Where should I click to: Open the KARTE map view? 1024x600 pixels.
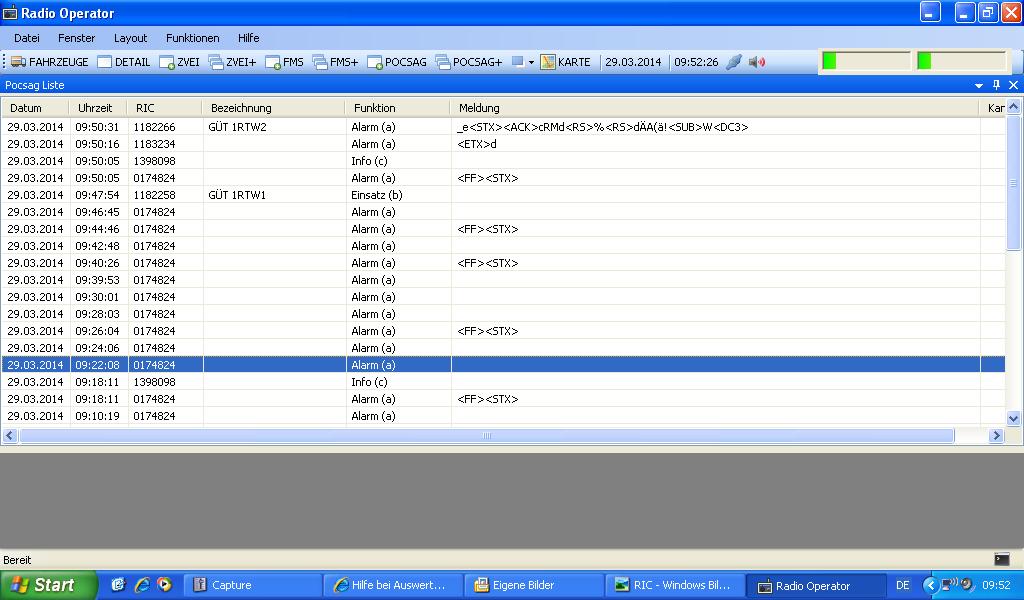[565, 62]
